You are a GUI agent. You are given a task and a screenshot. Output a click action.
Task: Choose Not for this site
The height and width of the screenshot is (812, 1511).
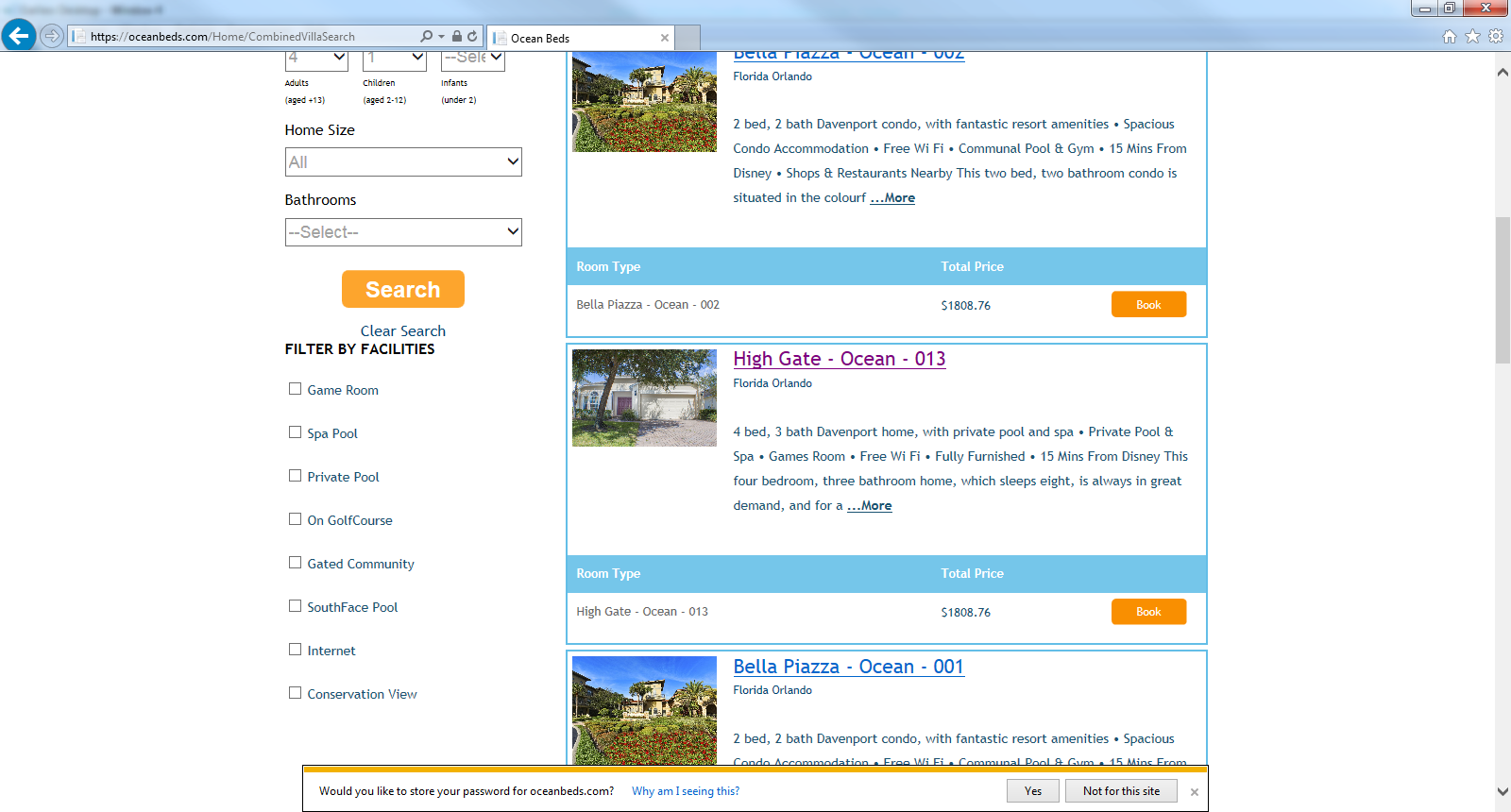pos(1121,791)
